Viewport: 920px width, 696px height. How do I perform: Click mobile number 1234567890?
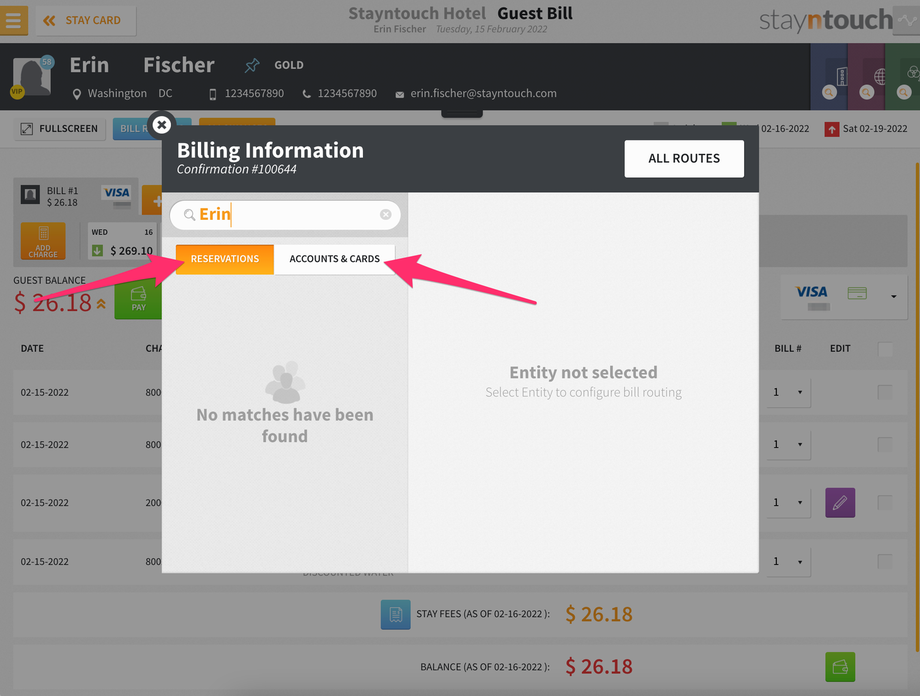[254, 93]
